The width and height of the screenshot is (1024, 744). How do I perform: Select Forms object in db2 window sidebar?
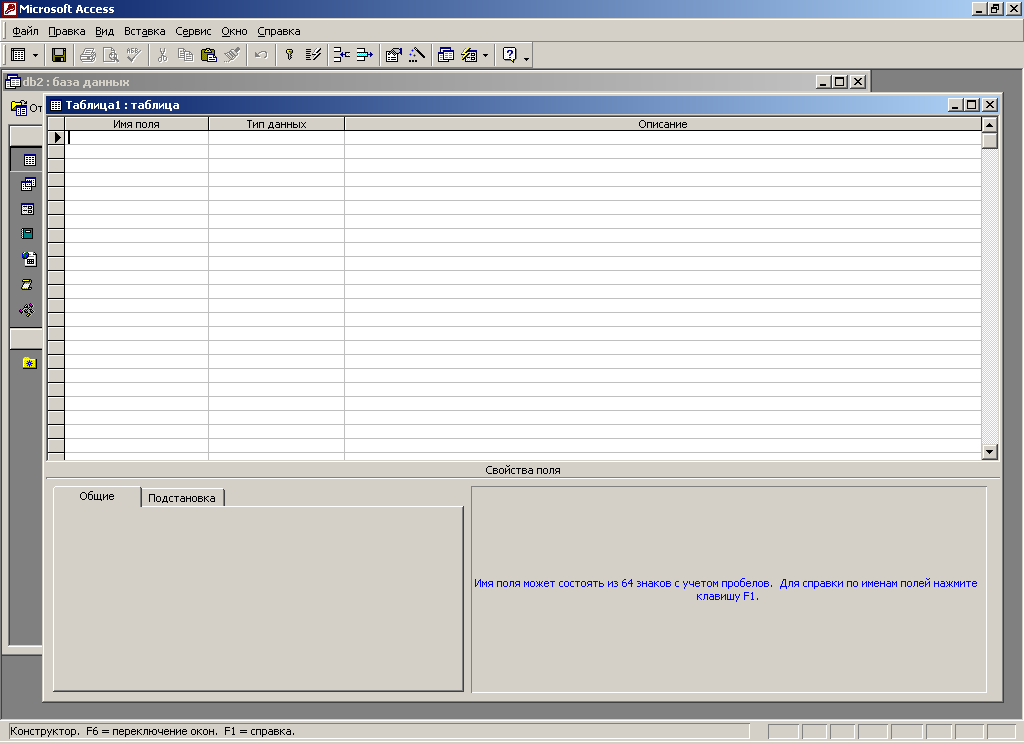point(27,210)
